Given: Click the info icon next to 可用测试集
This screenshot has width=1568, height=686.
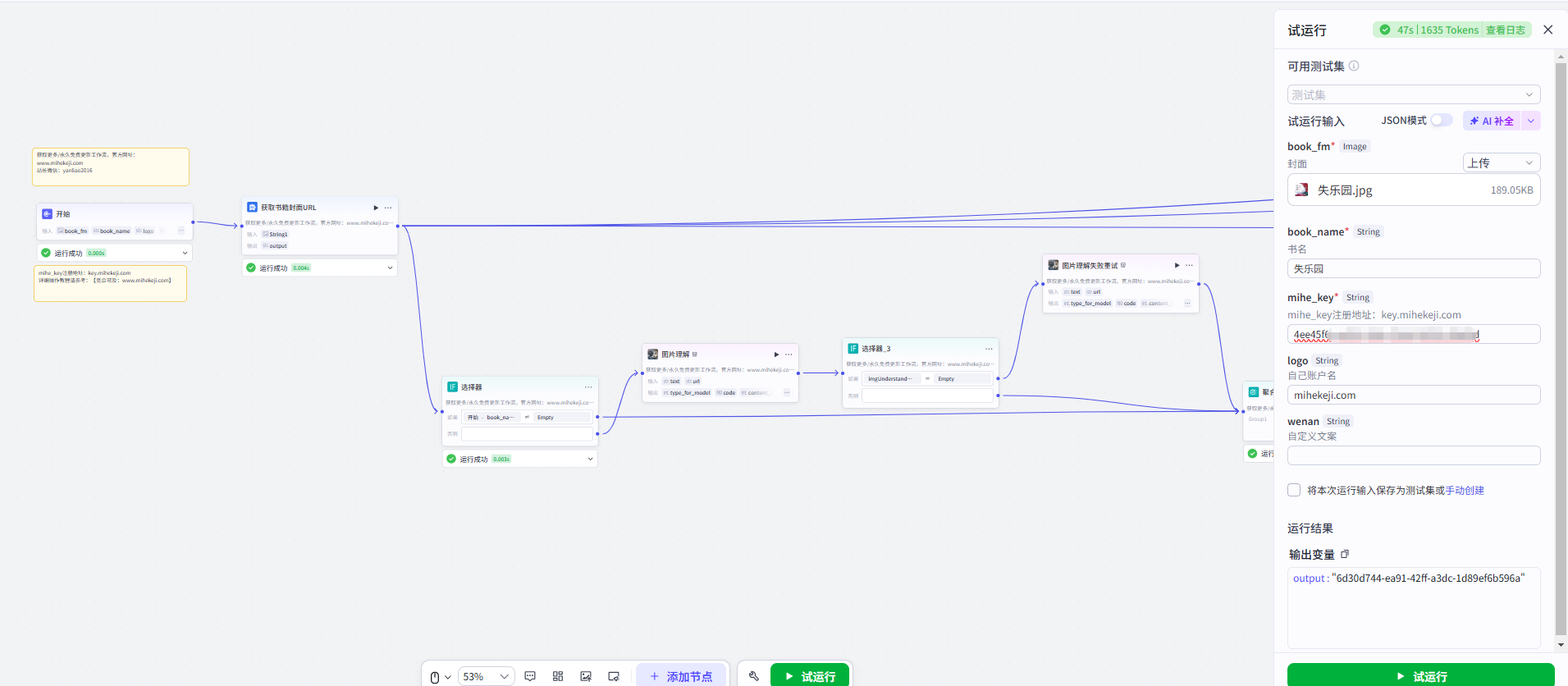Looking at the screenshot, I should coord(1354,66).
